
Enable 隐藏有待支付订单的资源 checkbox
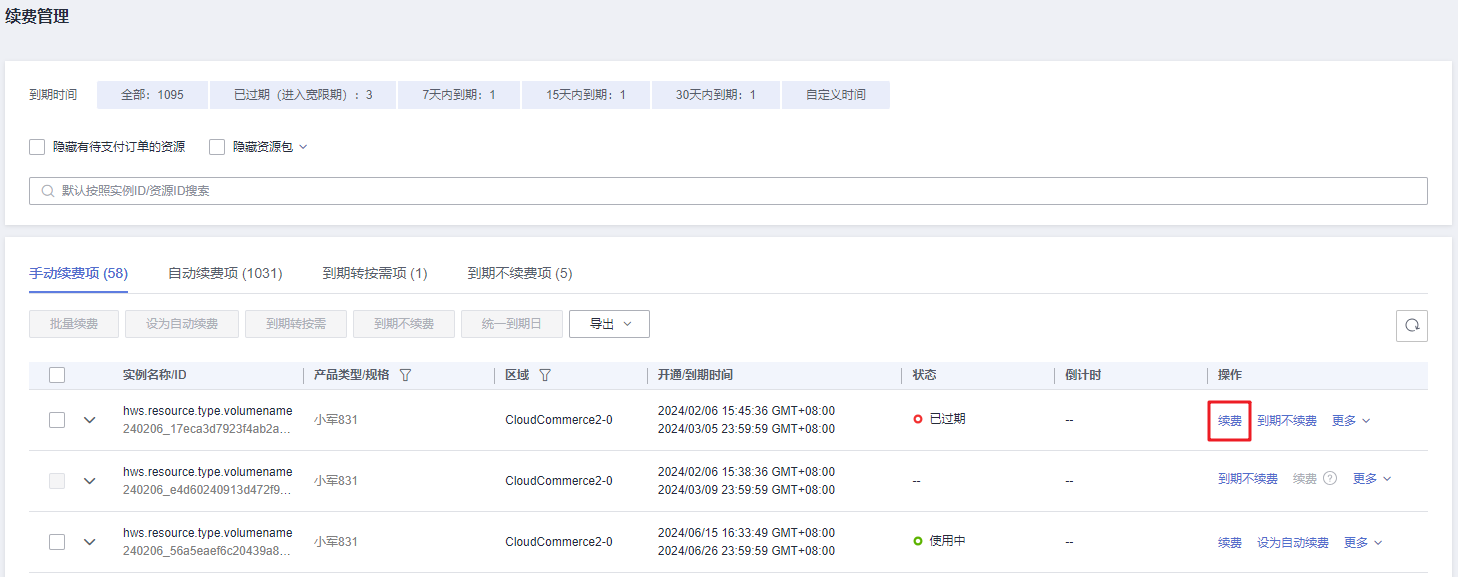37,147
